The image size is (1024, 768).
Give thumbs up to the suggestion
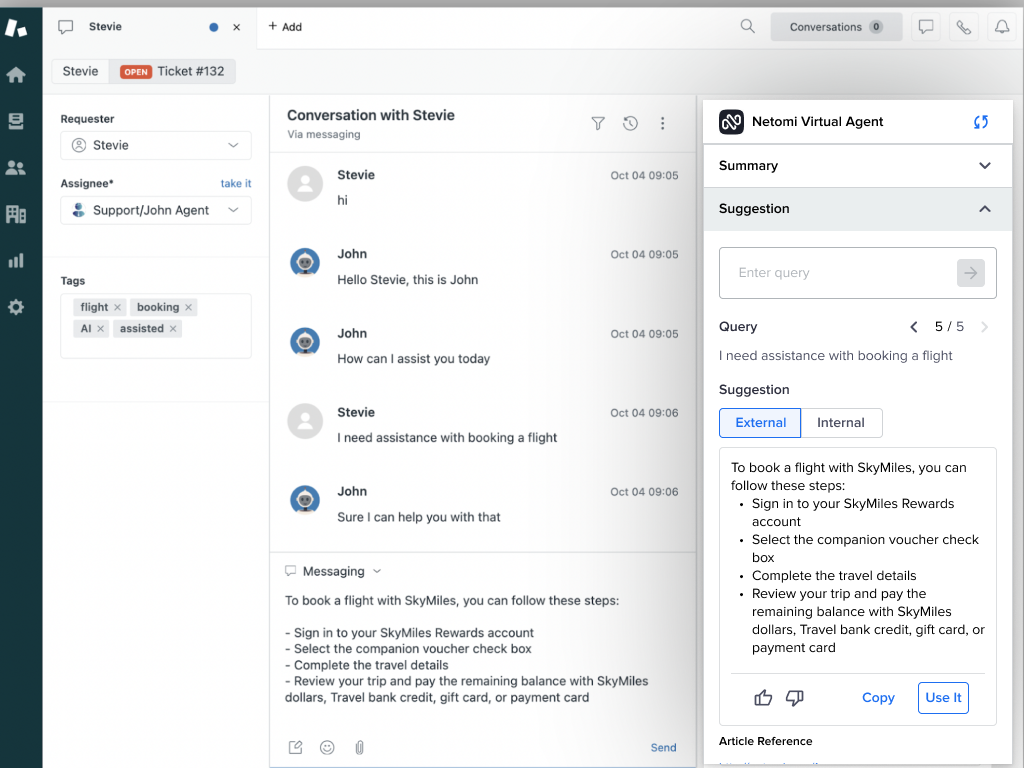click(763, 697)
